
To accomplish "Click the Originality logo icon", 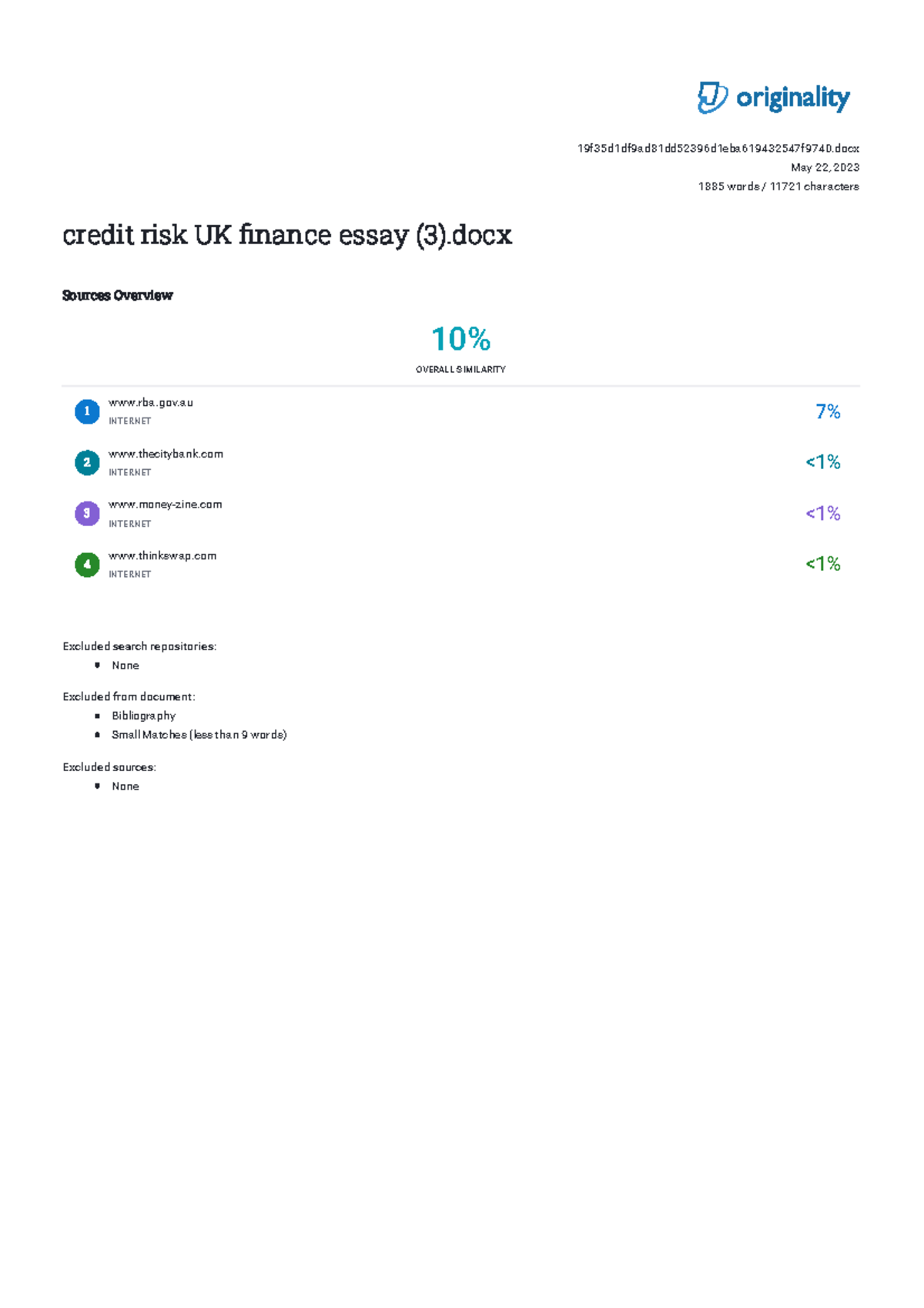I will [711, 98].
